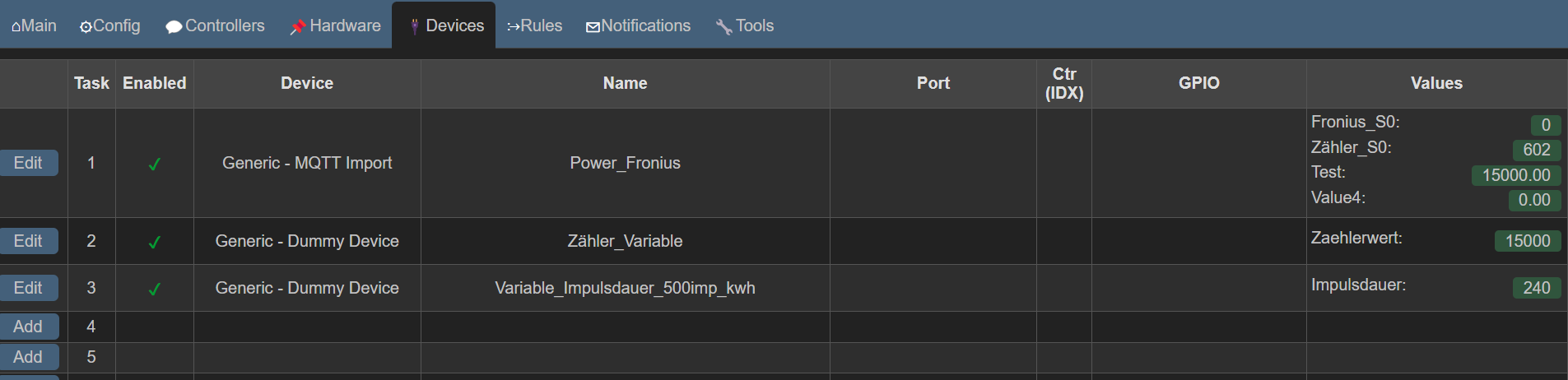This screenshot has height=380, width=1568.
Task: Click the Notifications envelope icon
Action: 593,27
